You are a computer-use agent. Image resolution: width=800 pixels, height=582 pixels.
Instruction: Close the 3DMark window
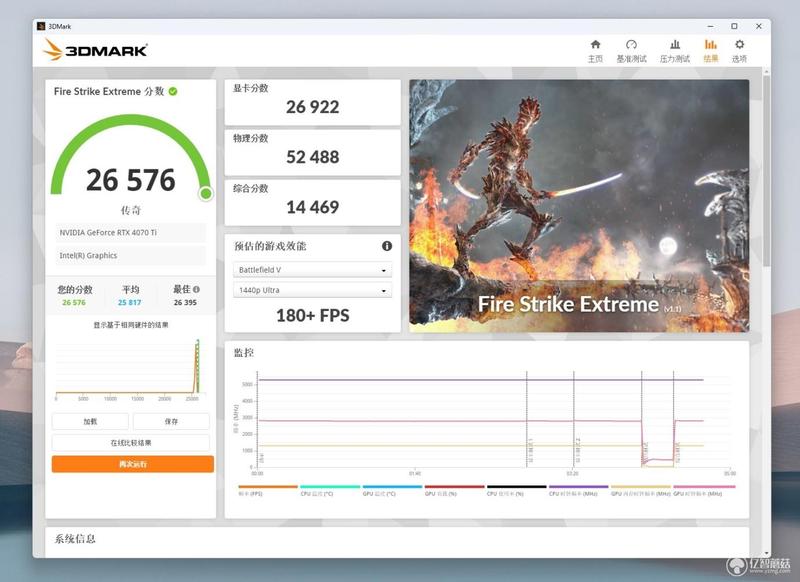pos(759,26)
